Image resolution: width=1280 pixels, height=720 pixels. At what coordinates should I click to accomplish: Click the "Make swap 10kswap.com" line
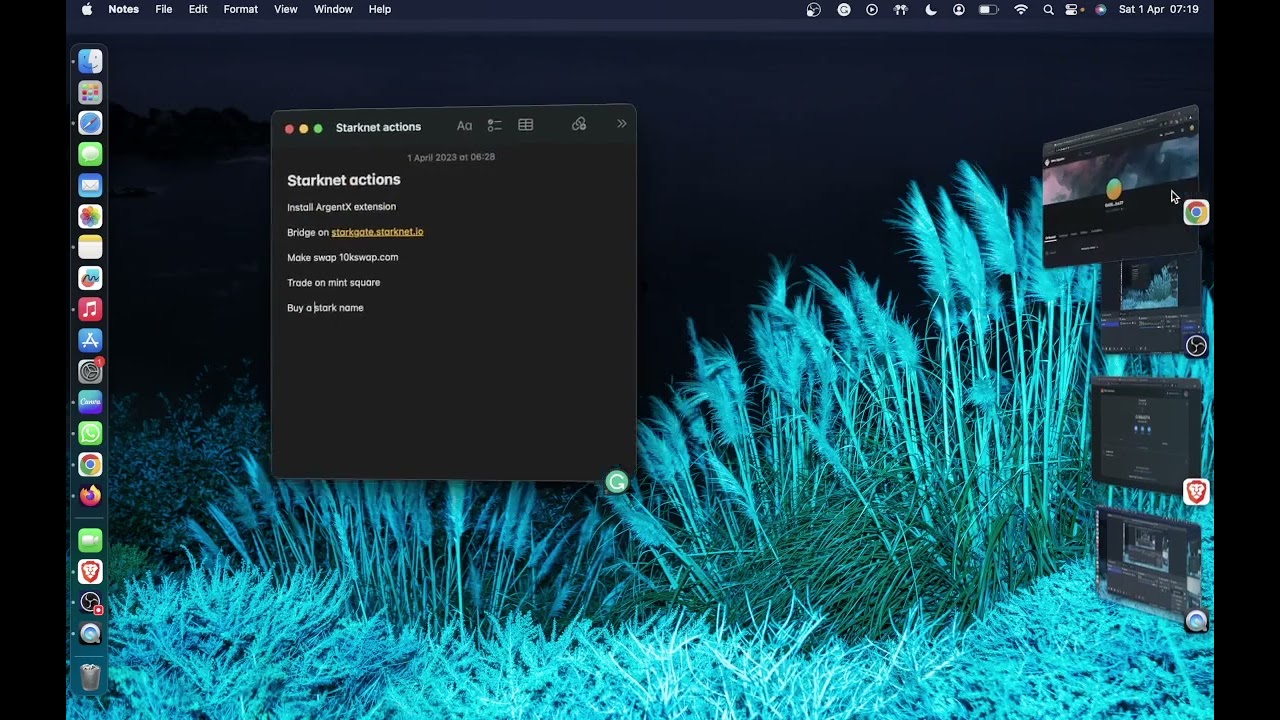pos(343,257)
